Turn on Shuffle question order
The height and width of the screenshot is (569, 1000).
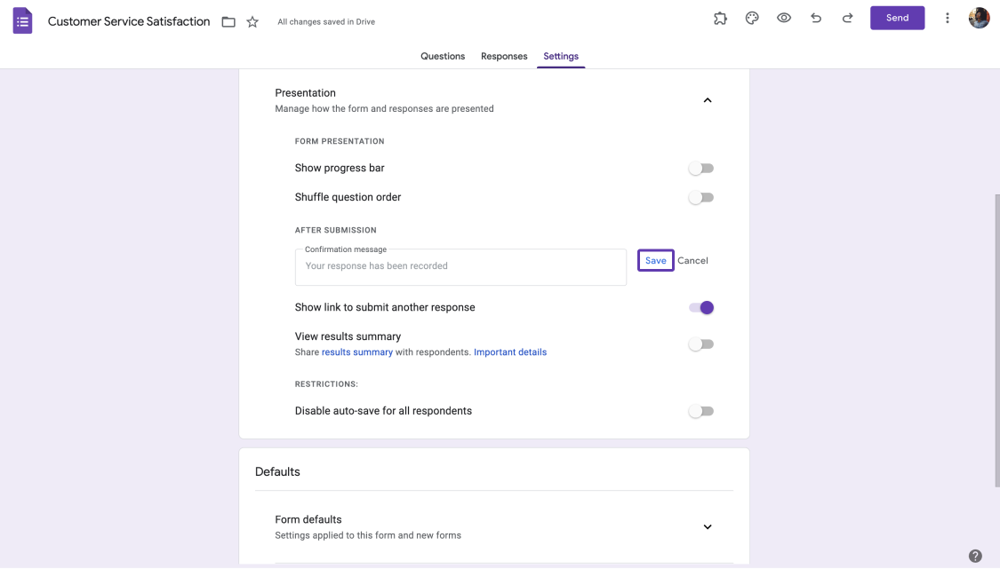[x=701, y=198]
